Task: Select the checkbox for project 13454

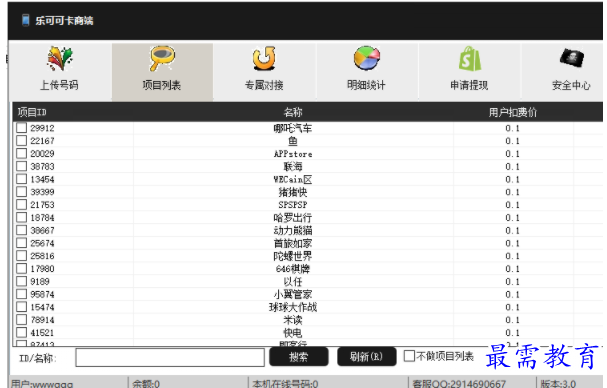Action: 22,179
